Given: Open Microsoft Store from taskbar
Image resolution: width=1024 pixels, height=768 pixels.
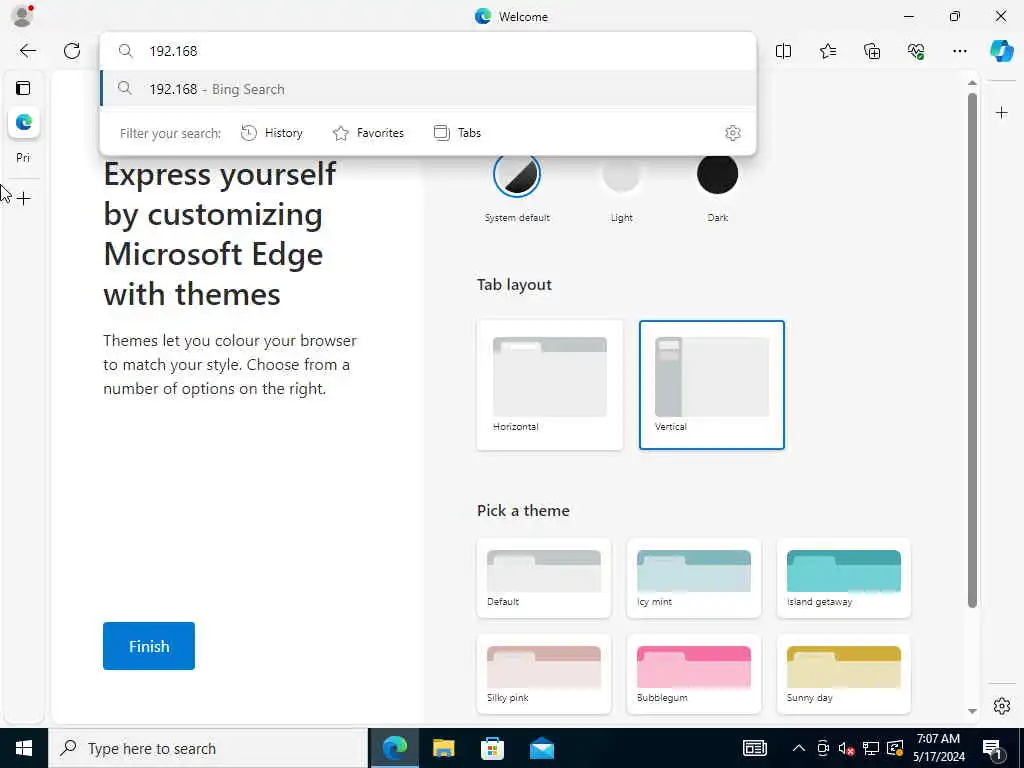Looking at the screenshot, I should click(492, 748).
